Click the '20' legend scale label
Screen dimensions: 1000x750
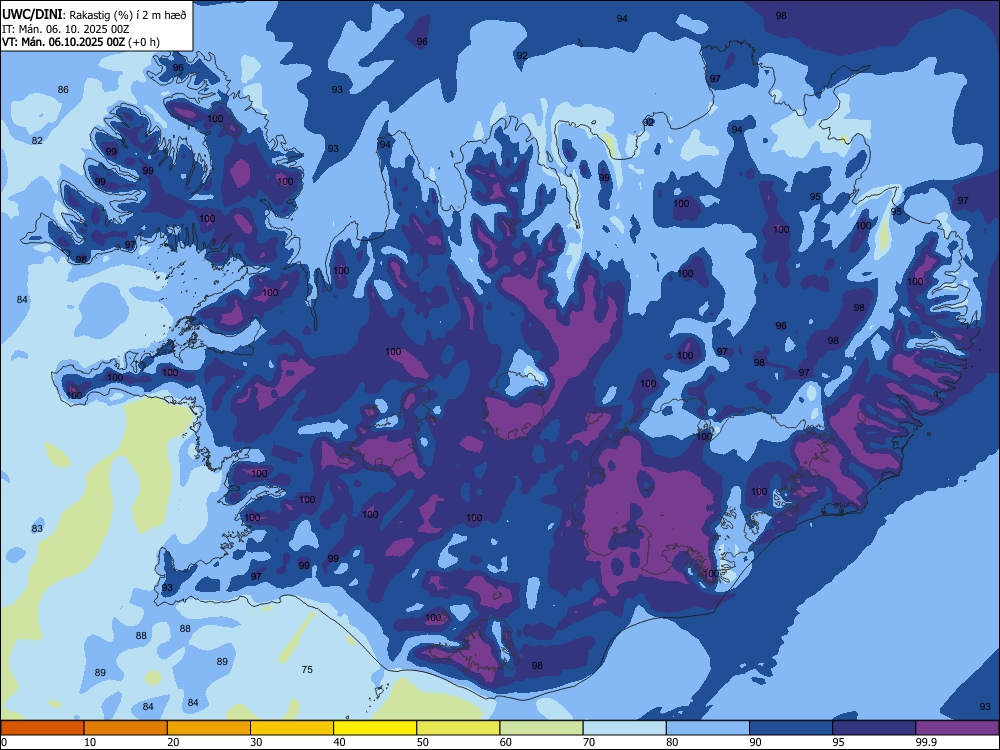click(173, 742)
